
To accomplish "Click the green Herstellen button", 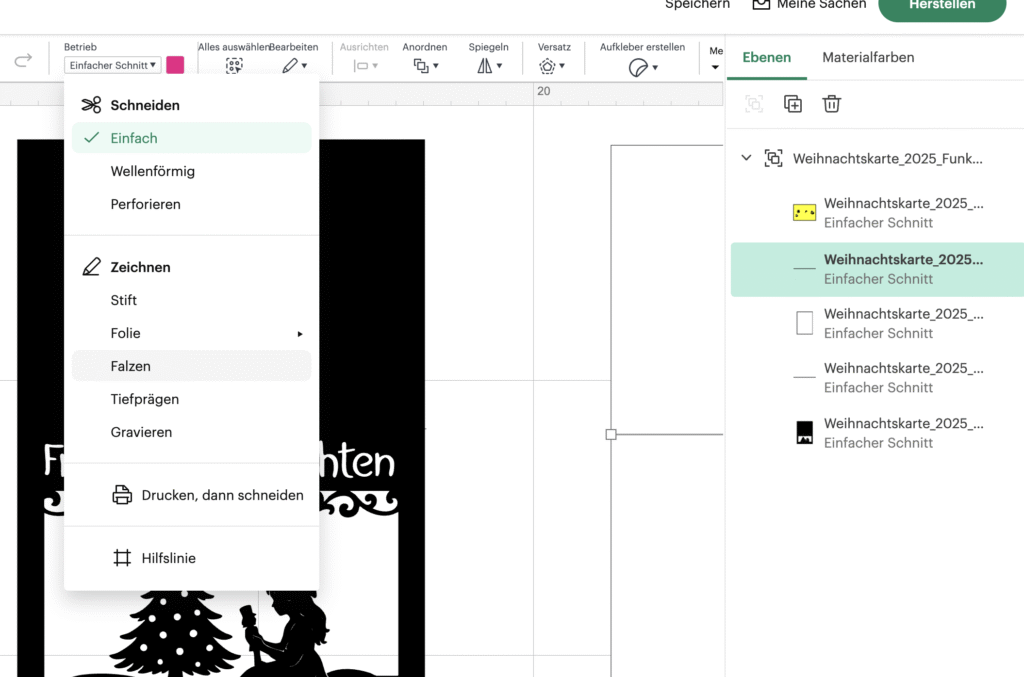I will pyautogui.click(x=941, y=6).
